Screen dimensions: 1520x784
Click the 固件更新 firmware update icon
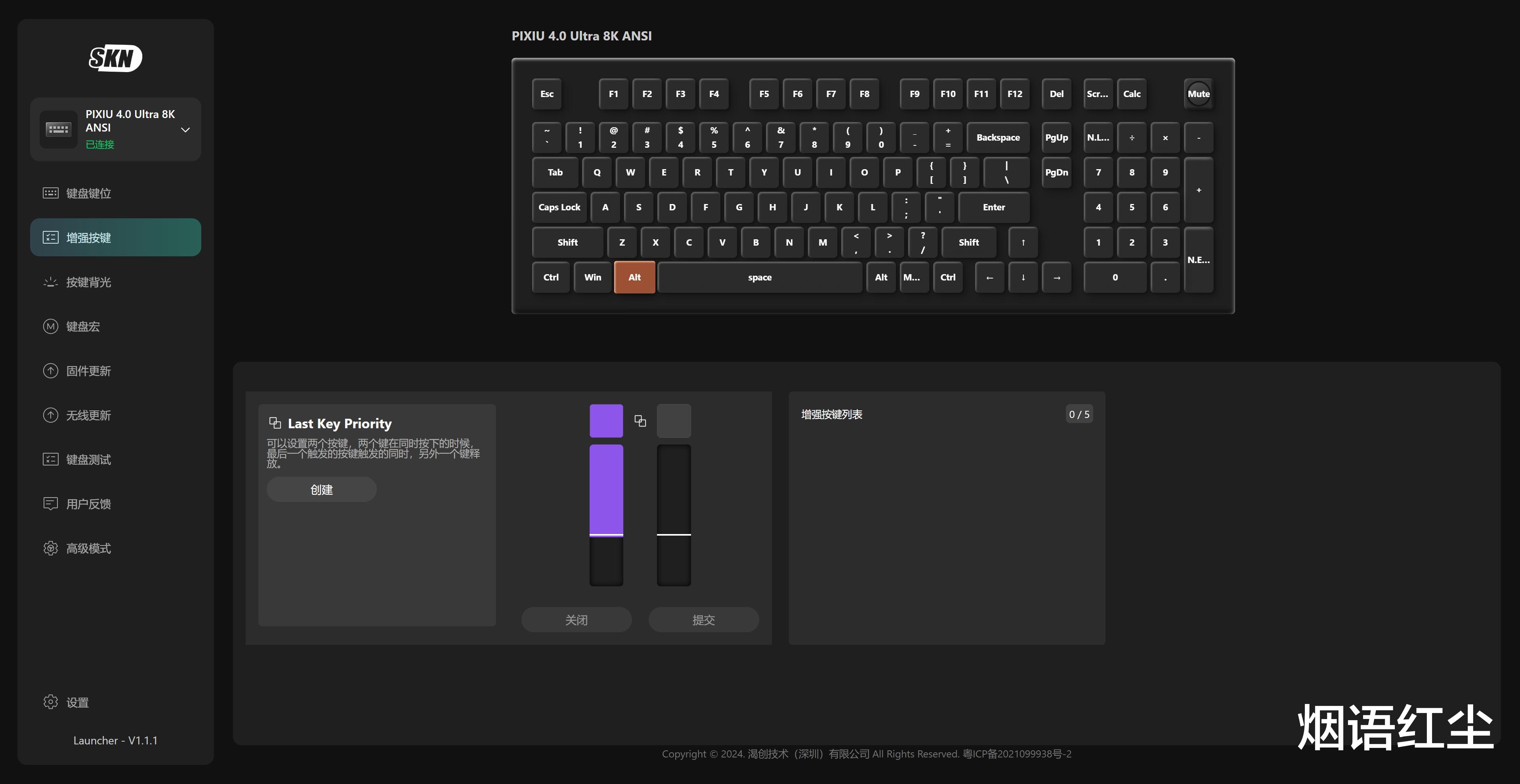tap(51, 370)
